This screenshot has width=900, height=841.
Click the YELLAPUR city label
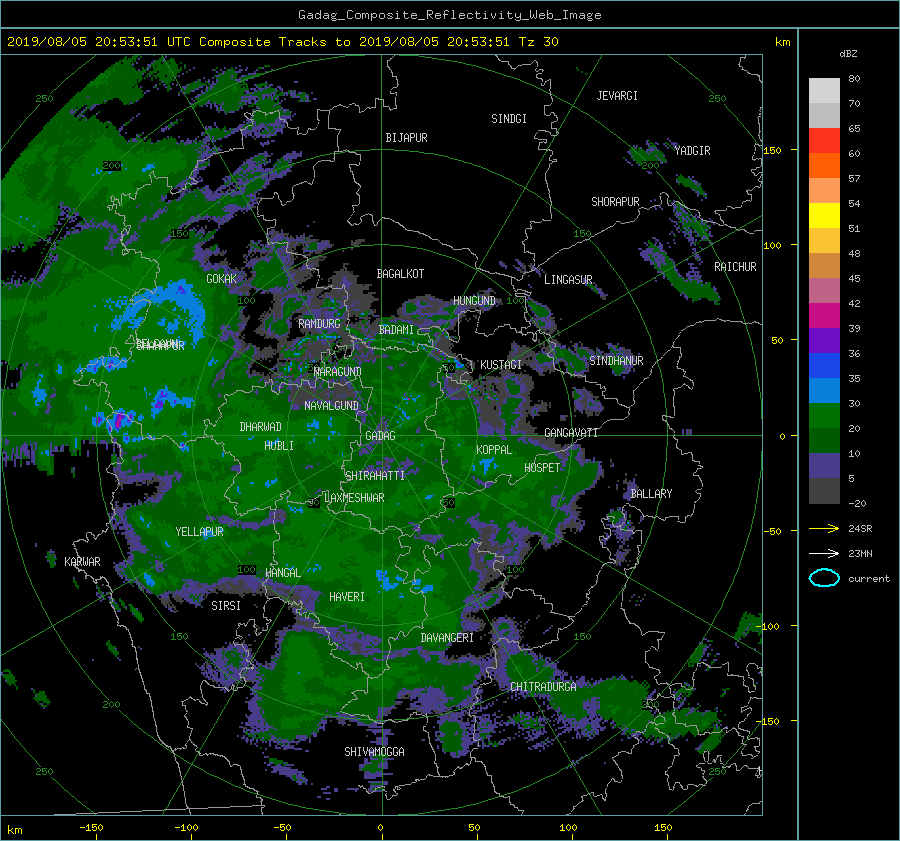coord(199,532)
